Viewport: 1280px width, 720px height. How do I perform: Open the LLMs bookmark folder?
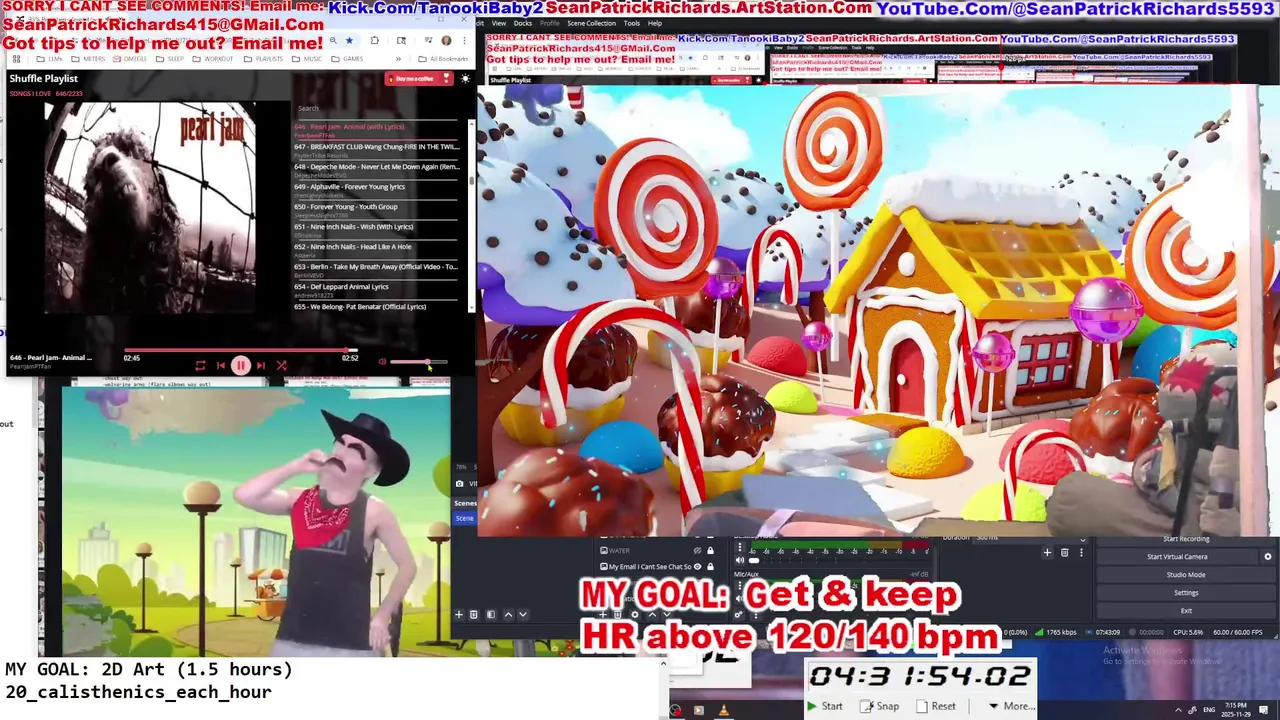49,59
